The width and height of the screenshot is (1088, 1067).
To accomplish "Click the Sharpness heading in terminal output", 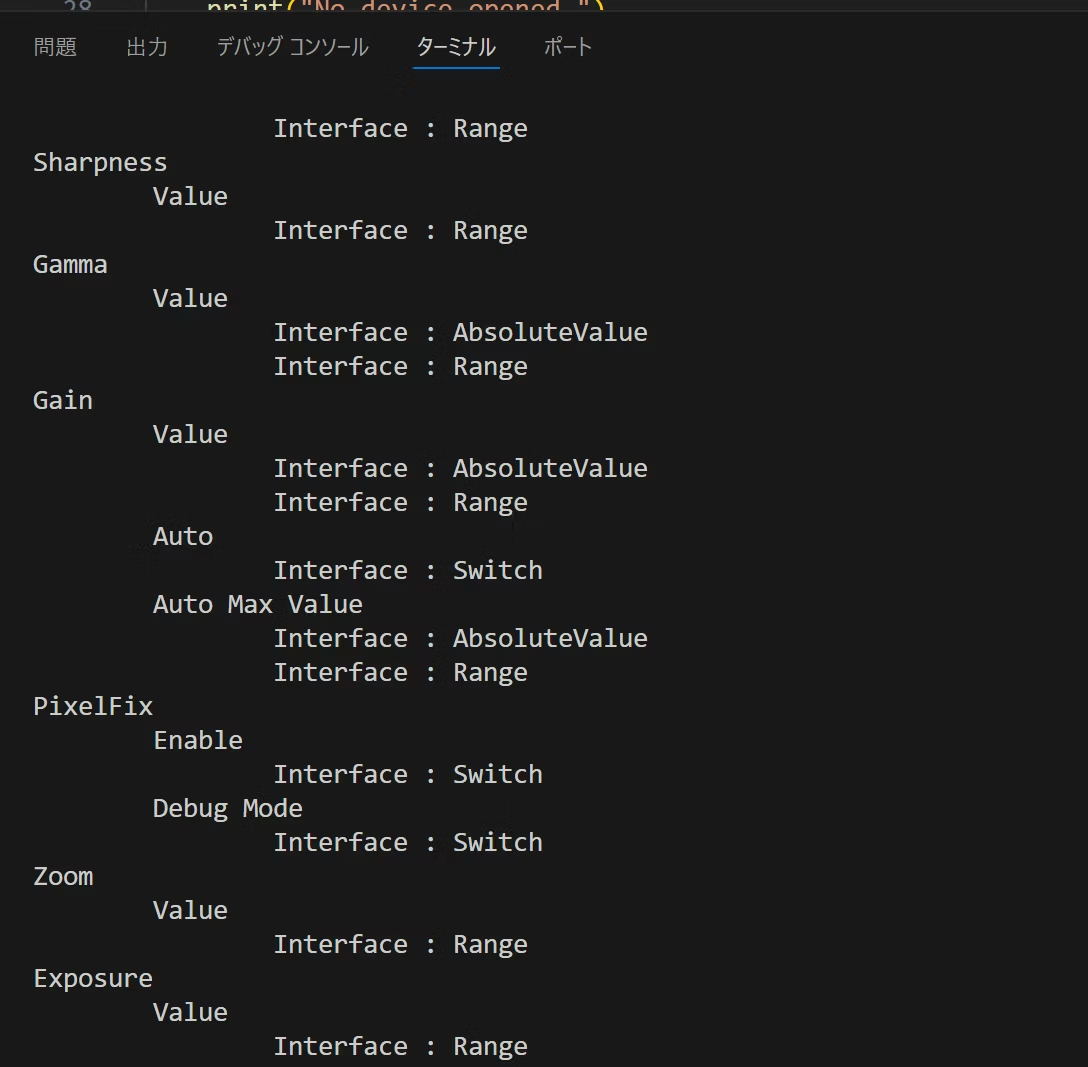I will [100, 162].
